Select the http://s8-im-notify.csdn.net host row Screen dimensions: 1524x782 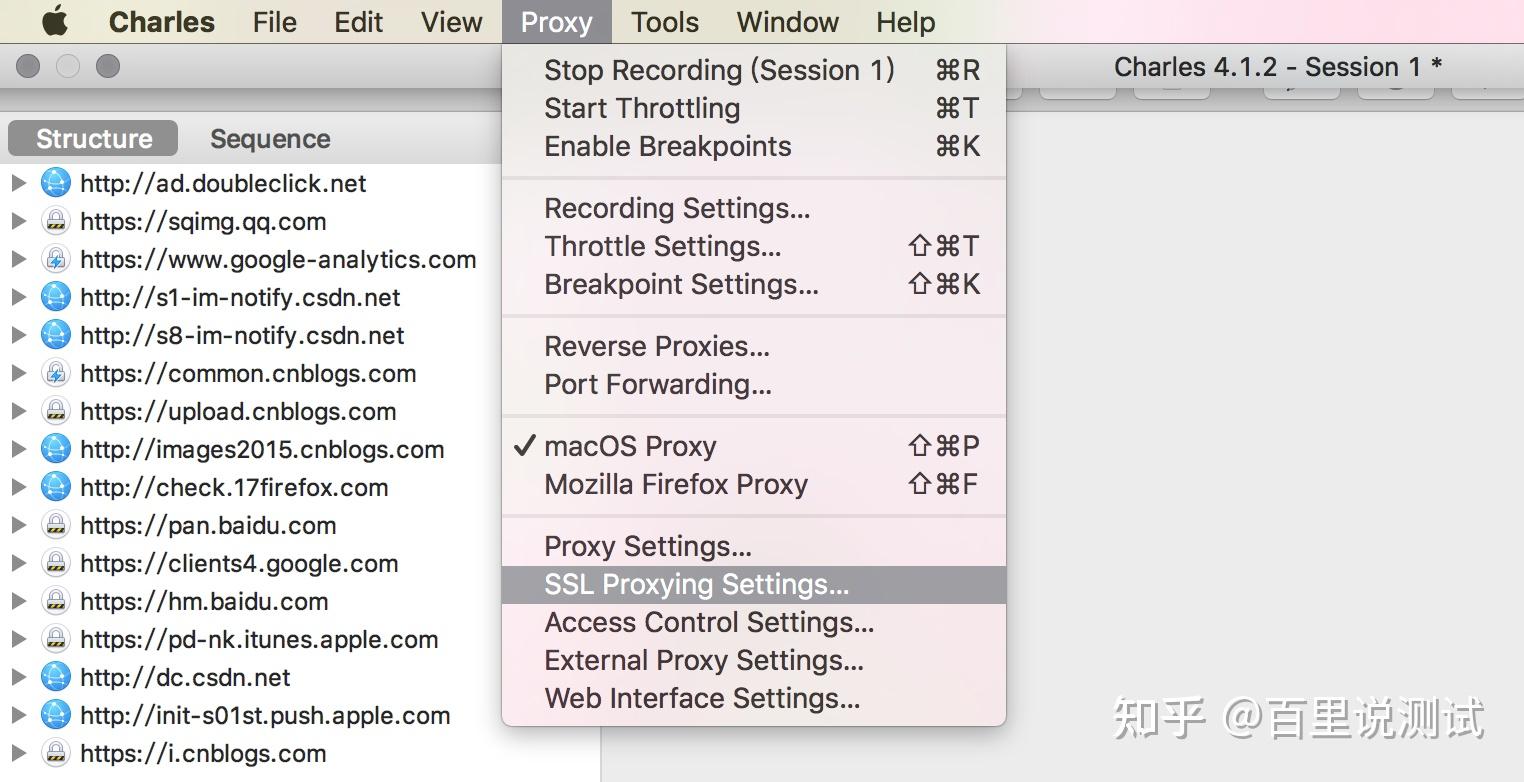(x=242, y=335)
